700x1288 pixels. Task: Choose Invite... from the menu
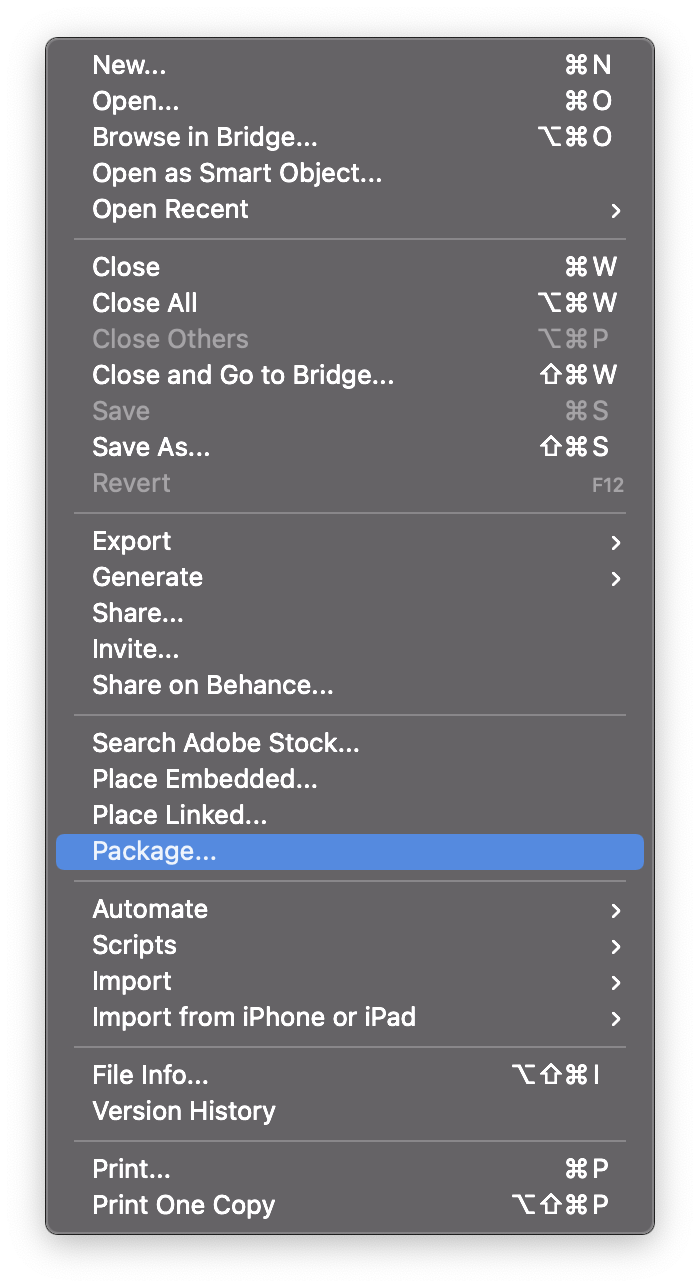[x=136, y=649]
